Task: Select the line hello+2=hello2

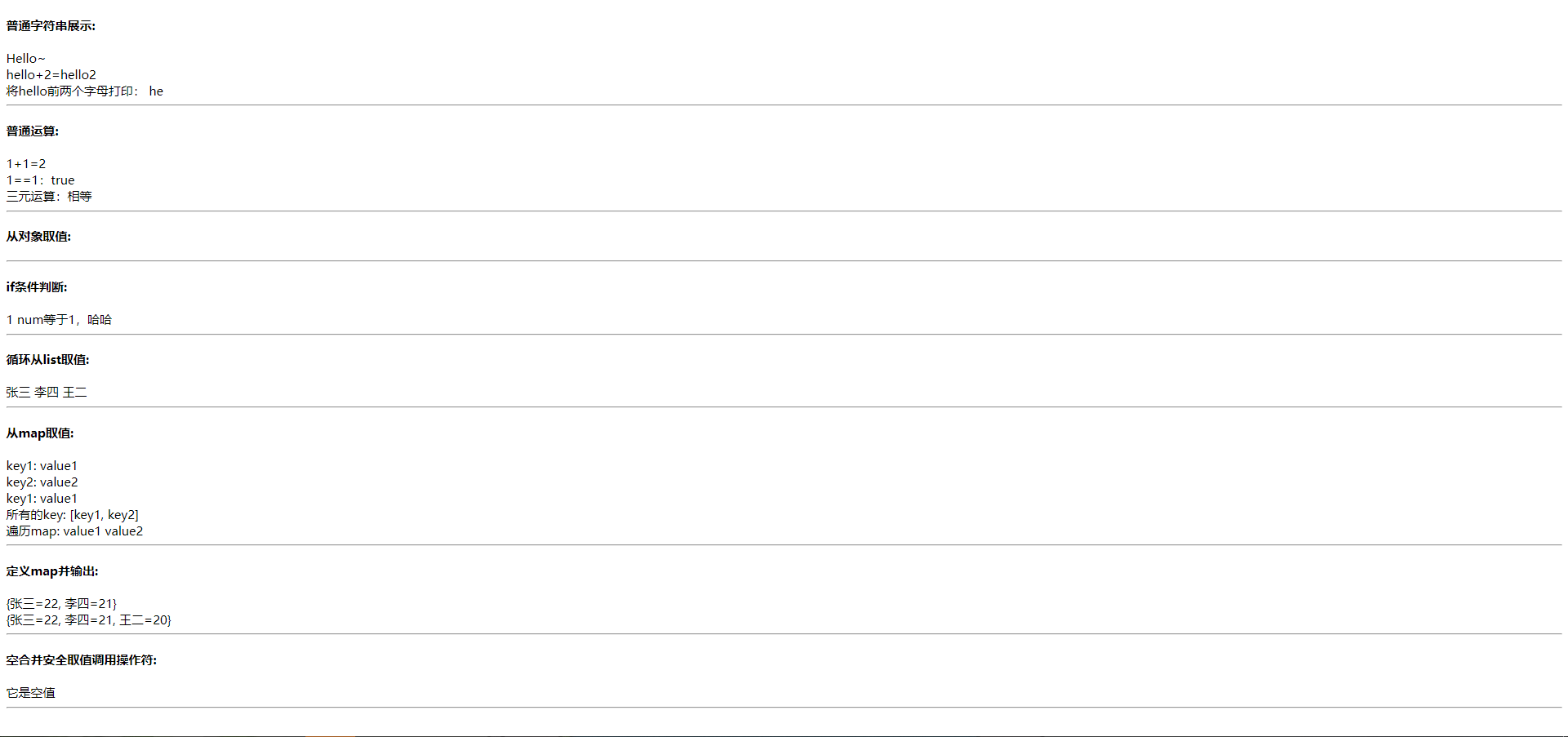Action: 51,75
